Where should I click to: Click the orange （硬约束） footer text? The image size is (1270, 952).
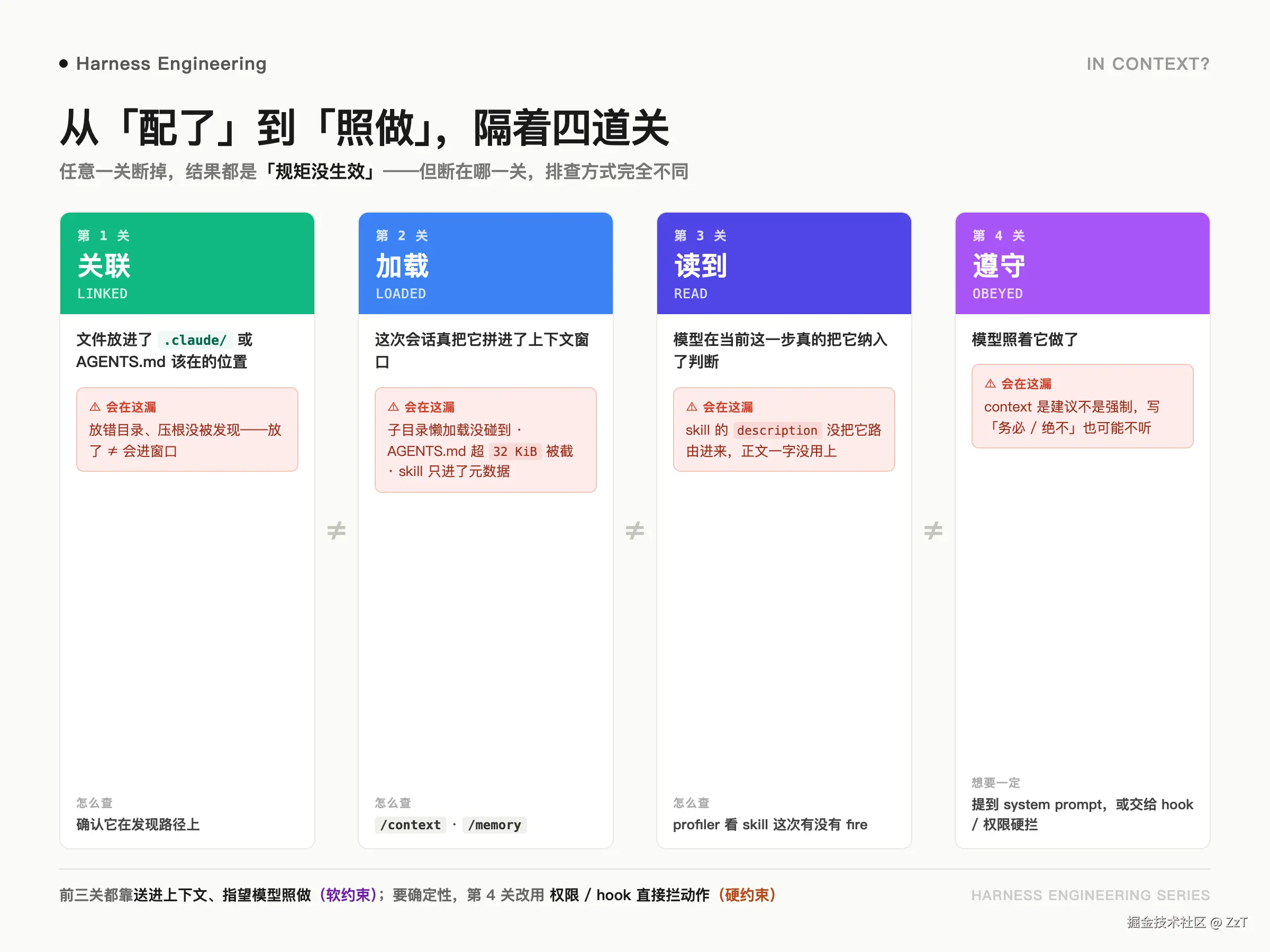[x=747, y=895]
